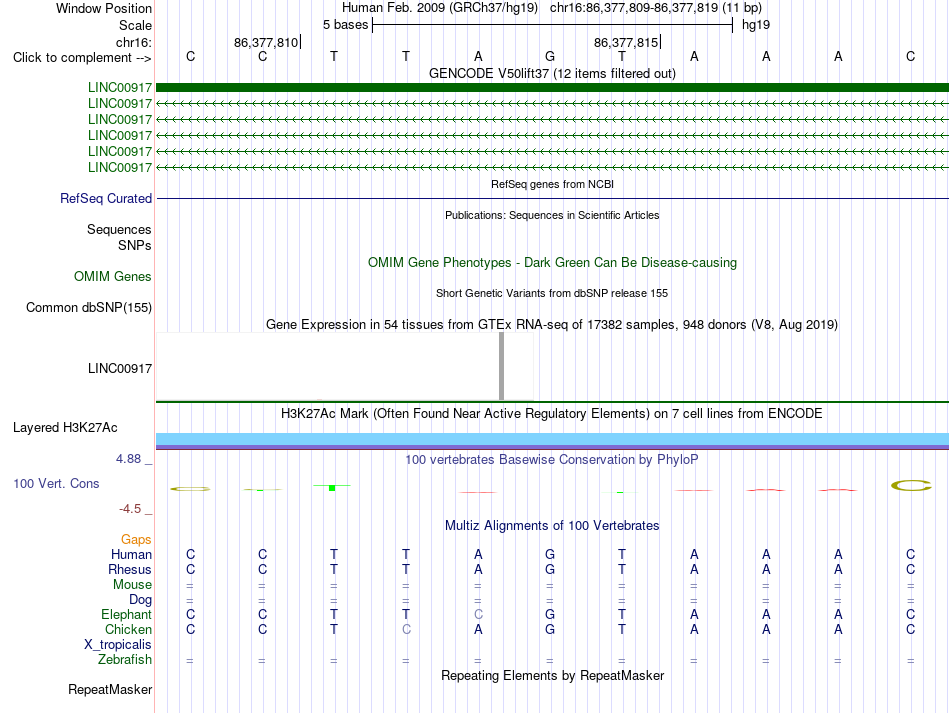950x713 pixels.
Task: Click the 86,377,810 coordinate marker
Action: [266, 42]
